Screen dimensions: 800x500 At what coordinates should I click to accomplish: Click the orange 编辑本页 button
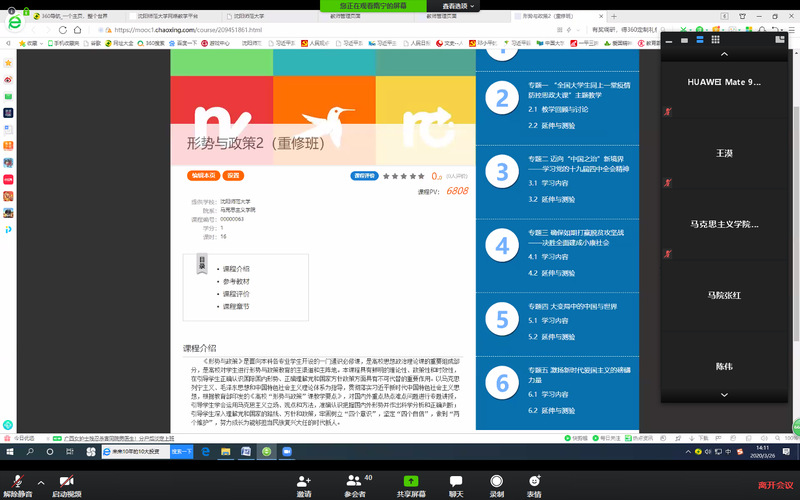tap(204, 175)
